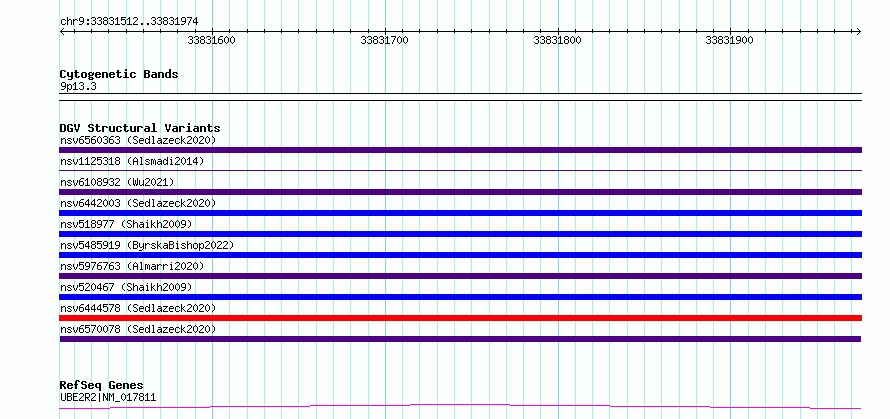890x419 pixels.
Task: Click the ruler's left arrow end
Action: 62,32
